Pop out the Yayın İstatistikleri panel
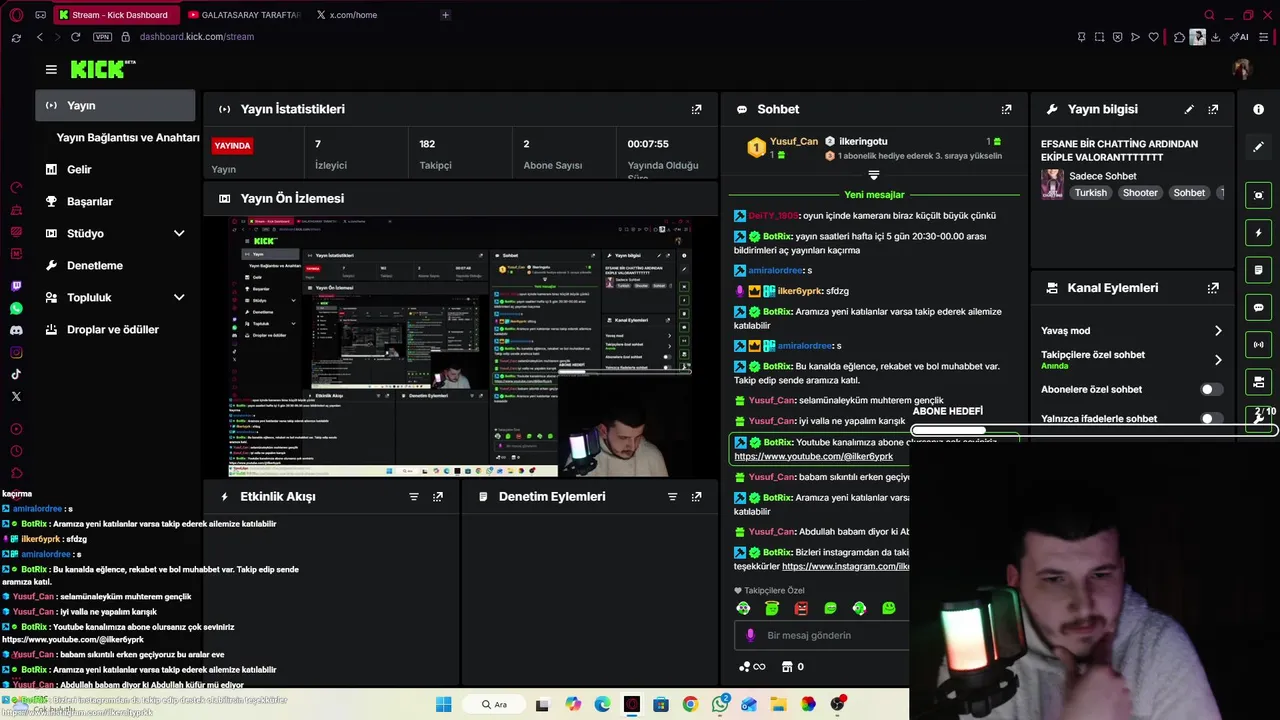1280x720 pixels. pyautogui.click(x=697, y=109)
